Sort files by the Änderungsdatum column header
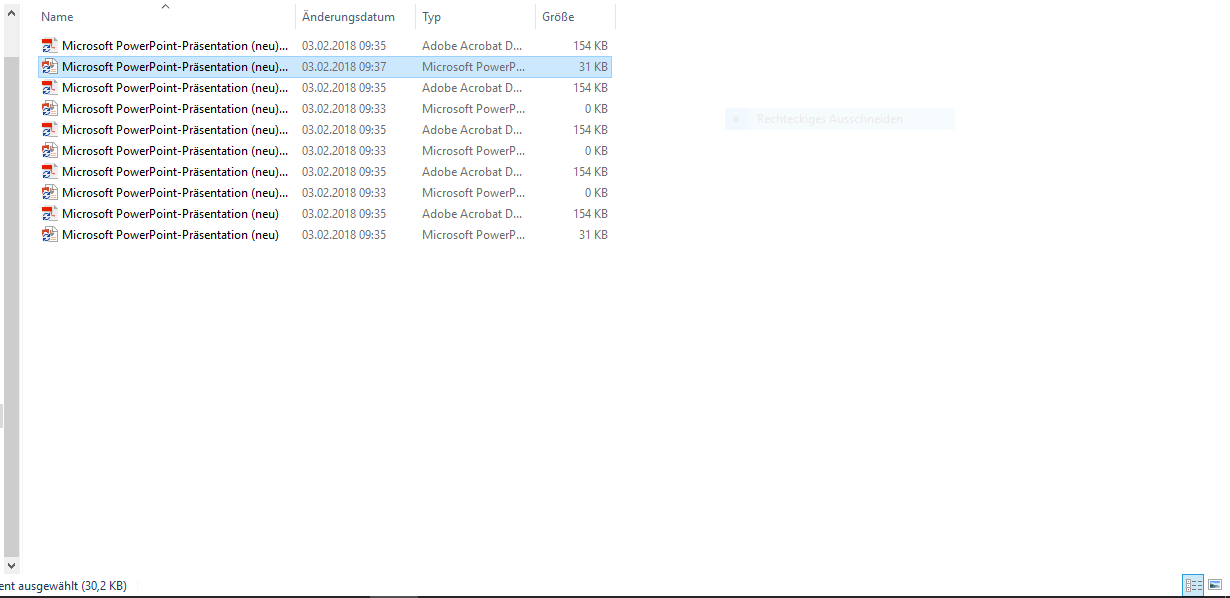This screenshot has height=598, width=1230. (348, 17)
